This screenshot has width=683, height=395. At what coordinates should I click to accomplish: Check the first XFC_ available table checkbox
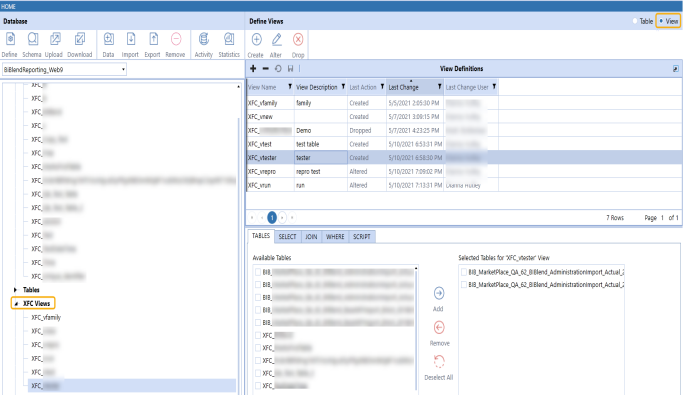click(258, 335)
